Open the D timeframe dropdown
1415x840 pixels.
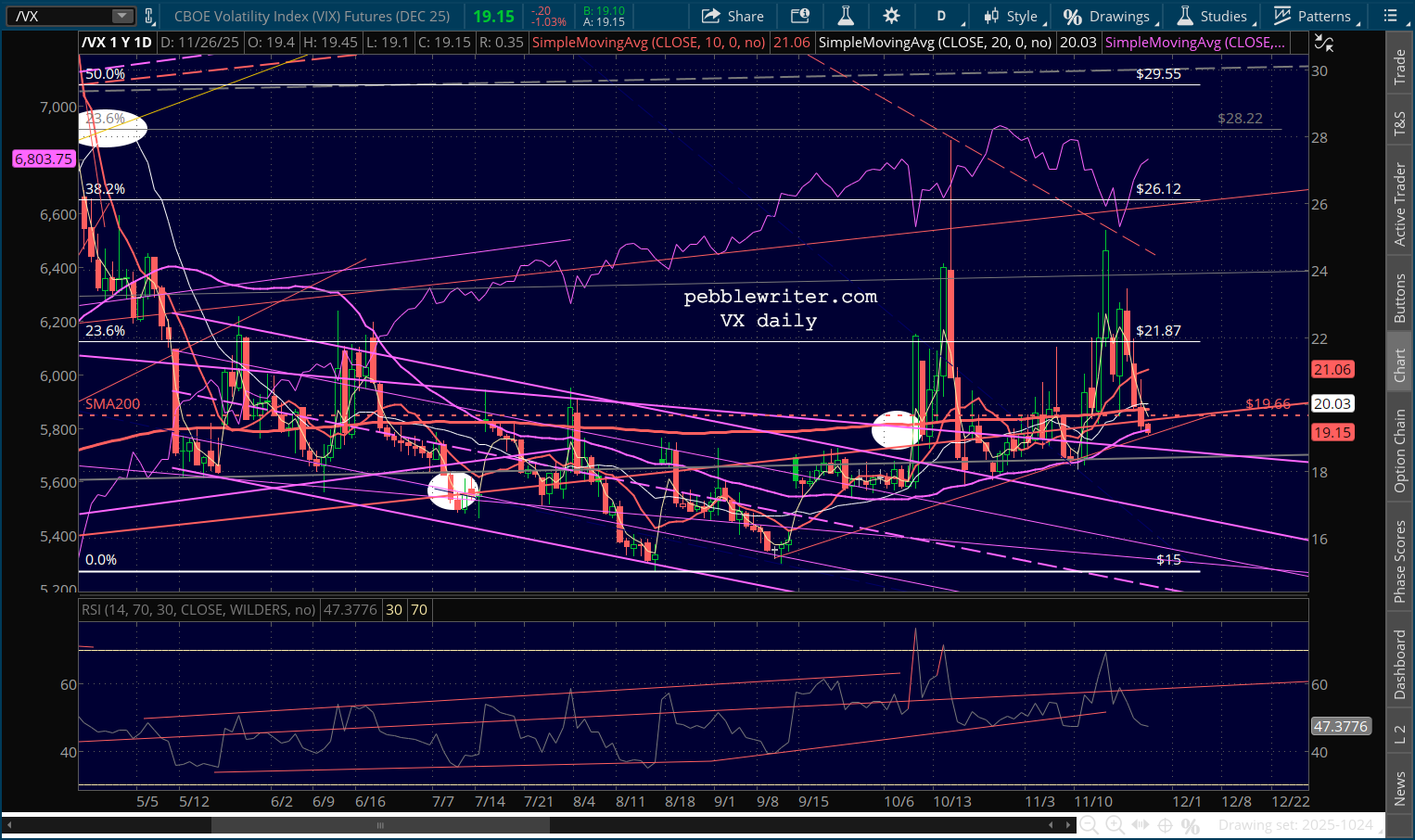pyautogui.click(x=946, y=16)
